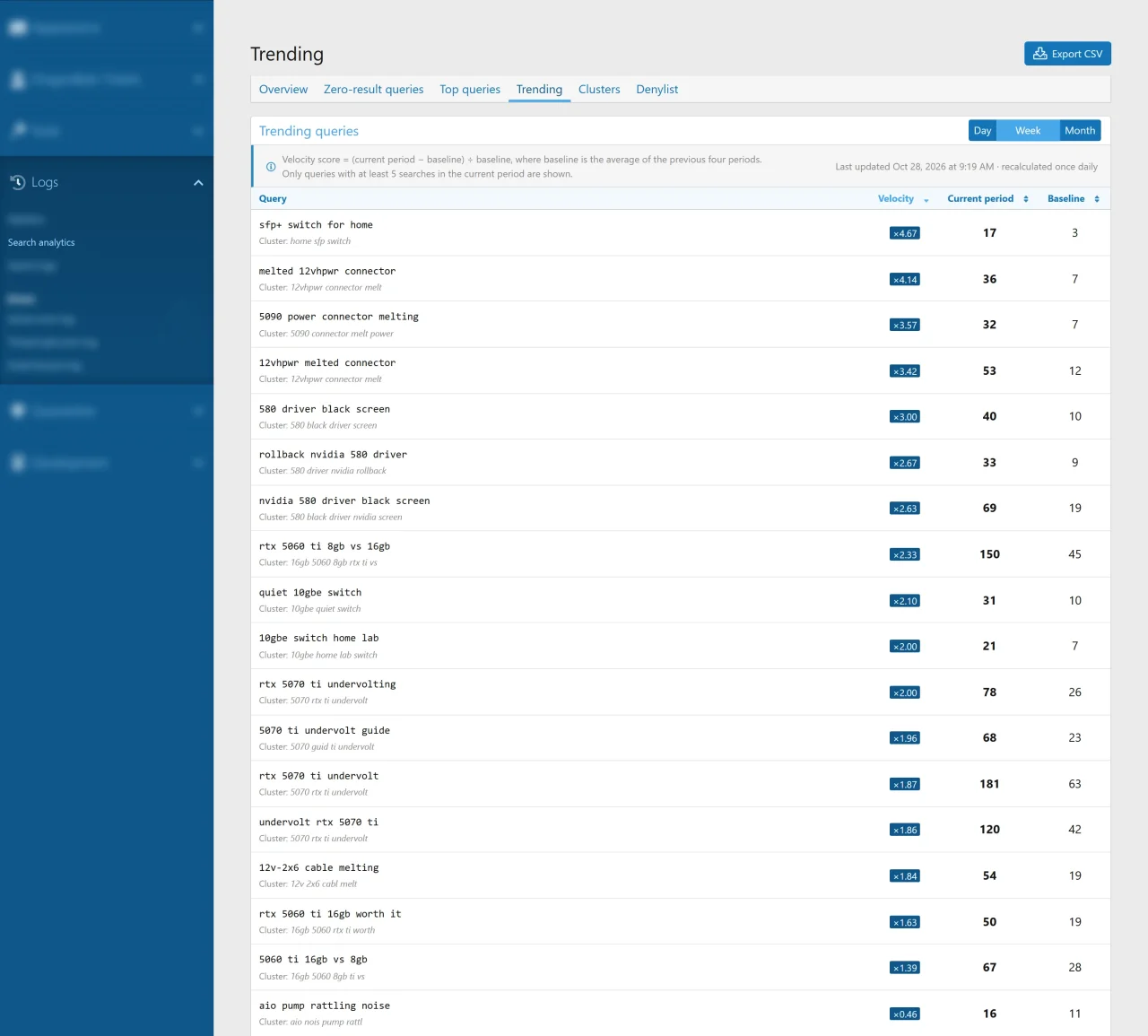Viewport: 1148px width, 1036px height.
Task: Open query '5060 ti 16gb vs 8gb'
Action: 313,960
